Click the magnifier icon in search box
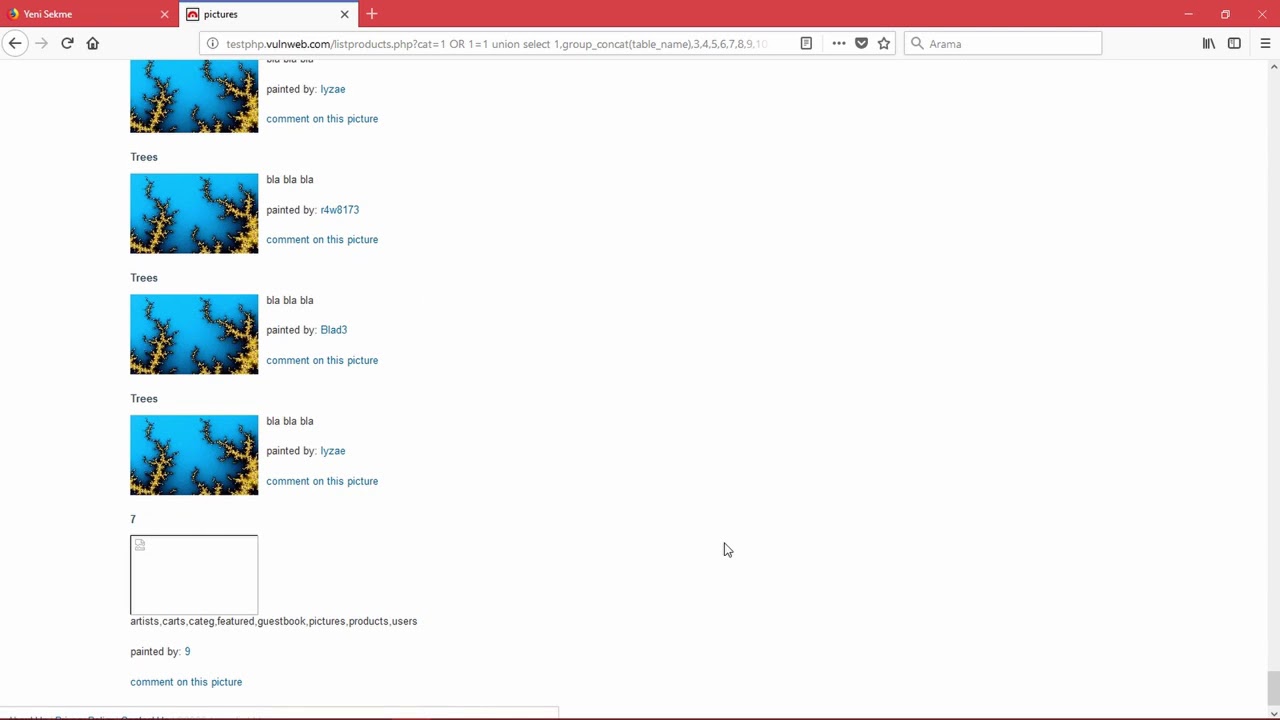1280x720 pixels. (x=917, y=44)
